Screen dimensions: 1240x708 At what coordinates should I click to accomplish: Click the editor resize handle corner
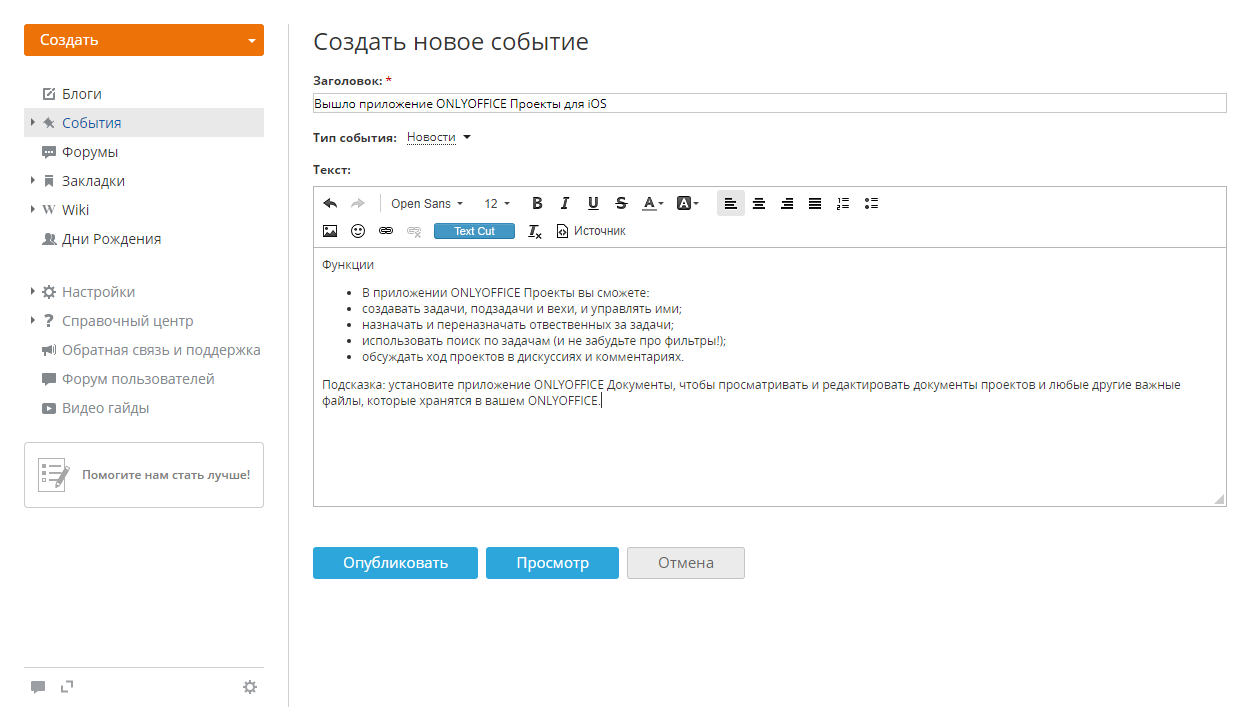tap(1219, 499)
